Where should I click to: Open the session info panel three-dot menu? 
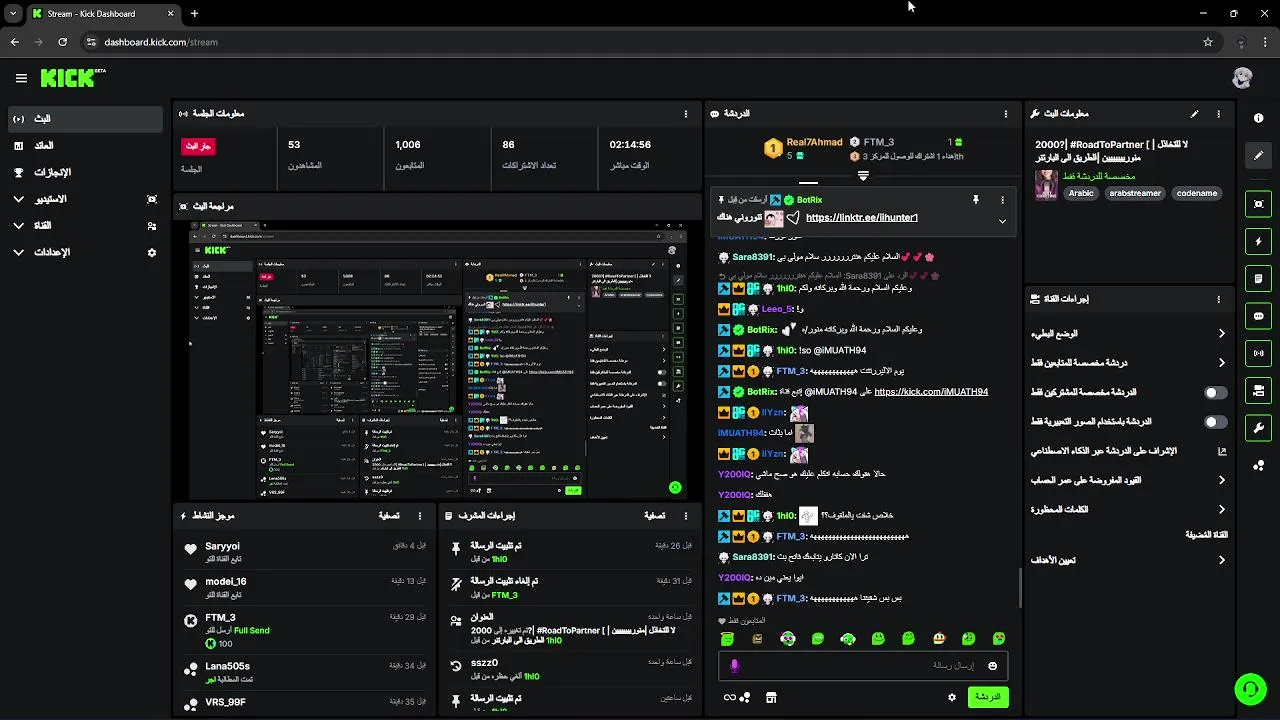pos(686,114)
